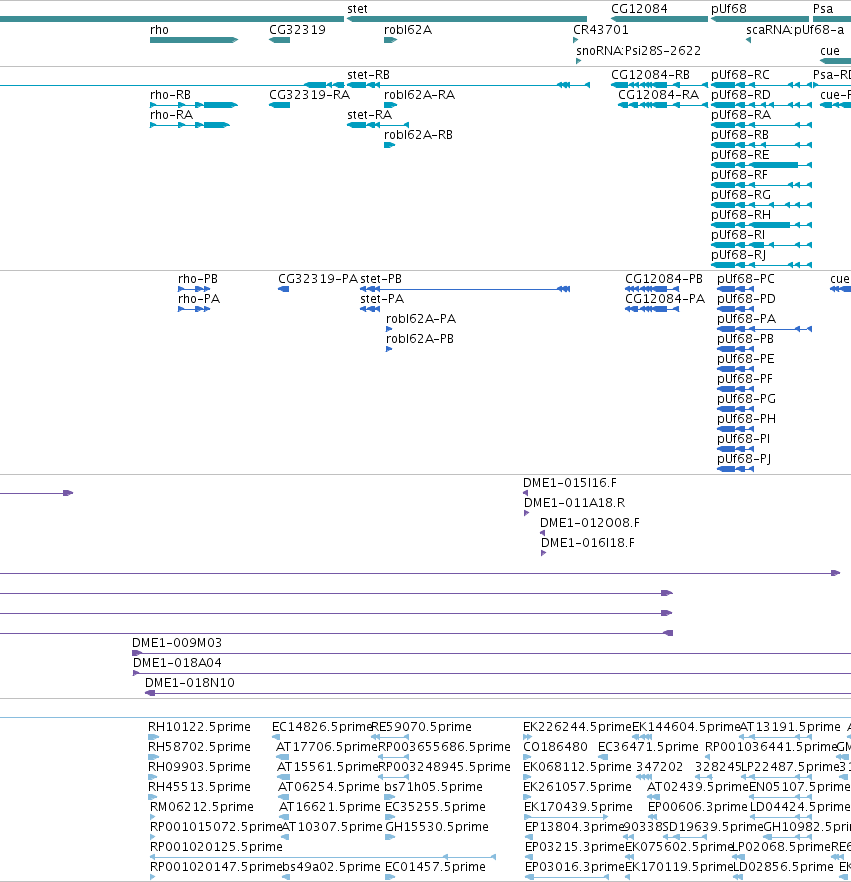
Task: Click CO186480 EST label
Action: click(x=555, y=747)
